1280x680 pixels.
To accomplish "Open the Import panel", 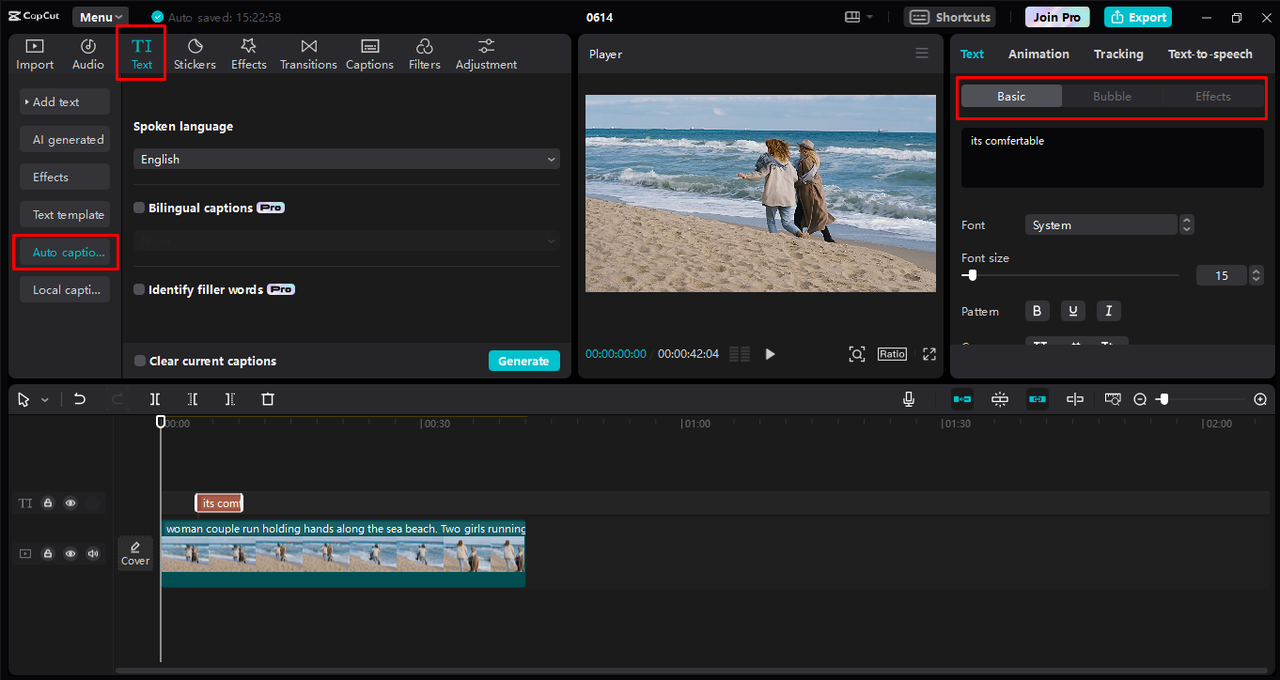I will pyautogui.click(x=35, y=54).
